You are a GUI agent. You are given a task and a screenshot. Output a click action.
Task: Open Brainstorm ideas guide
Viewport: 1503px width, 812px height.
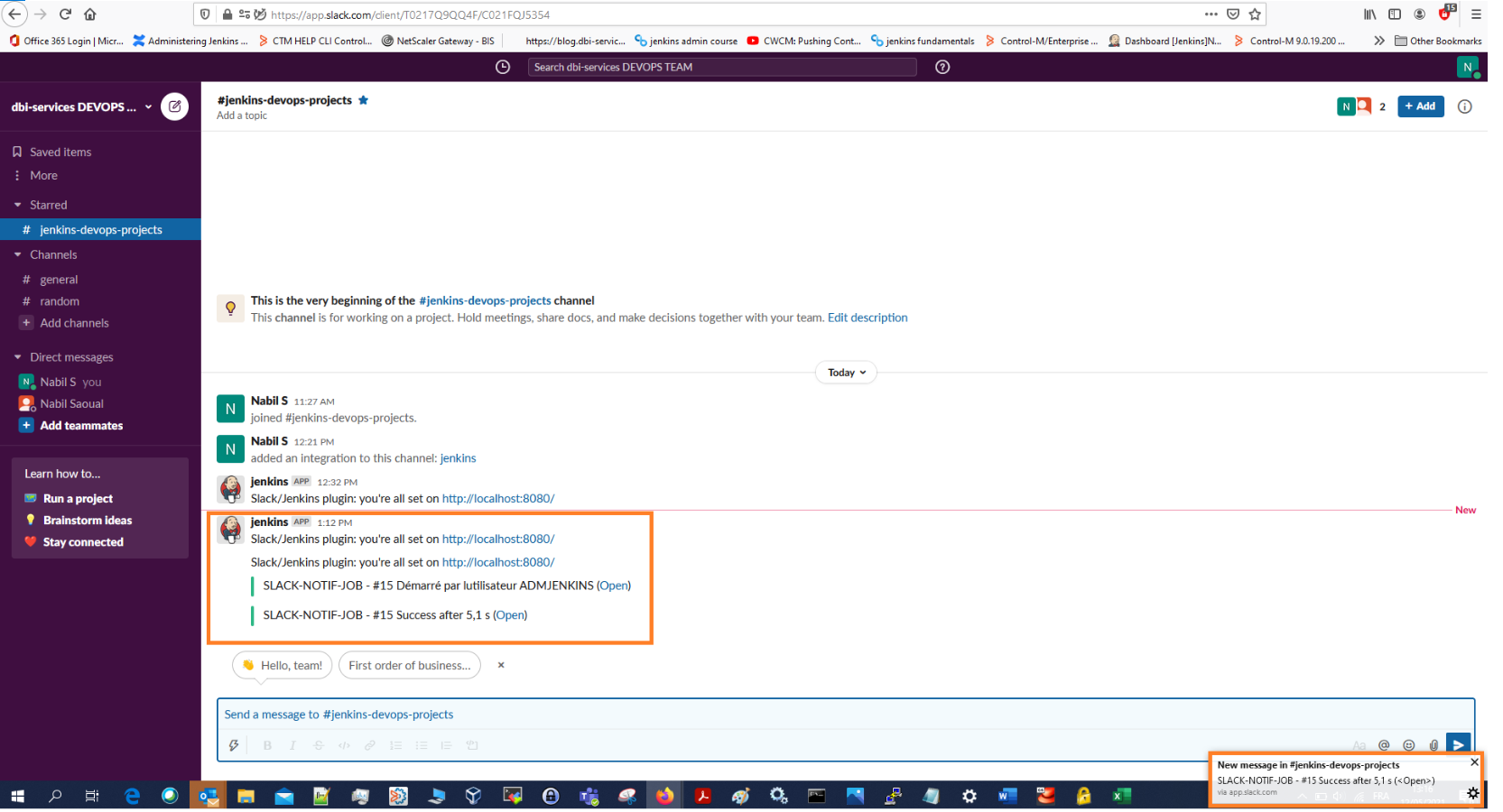tap(88, 520)
